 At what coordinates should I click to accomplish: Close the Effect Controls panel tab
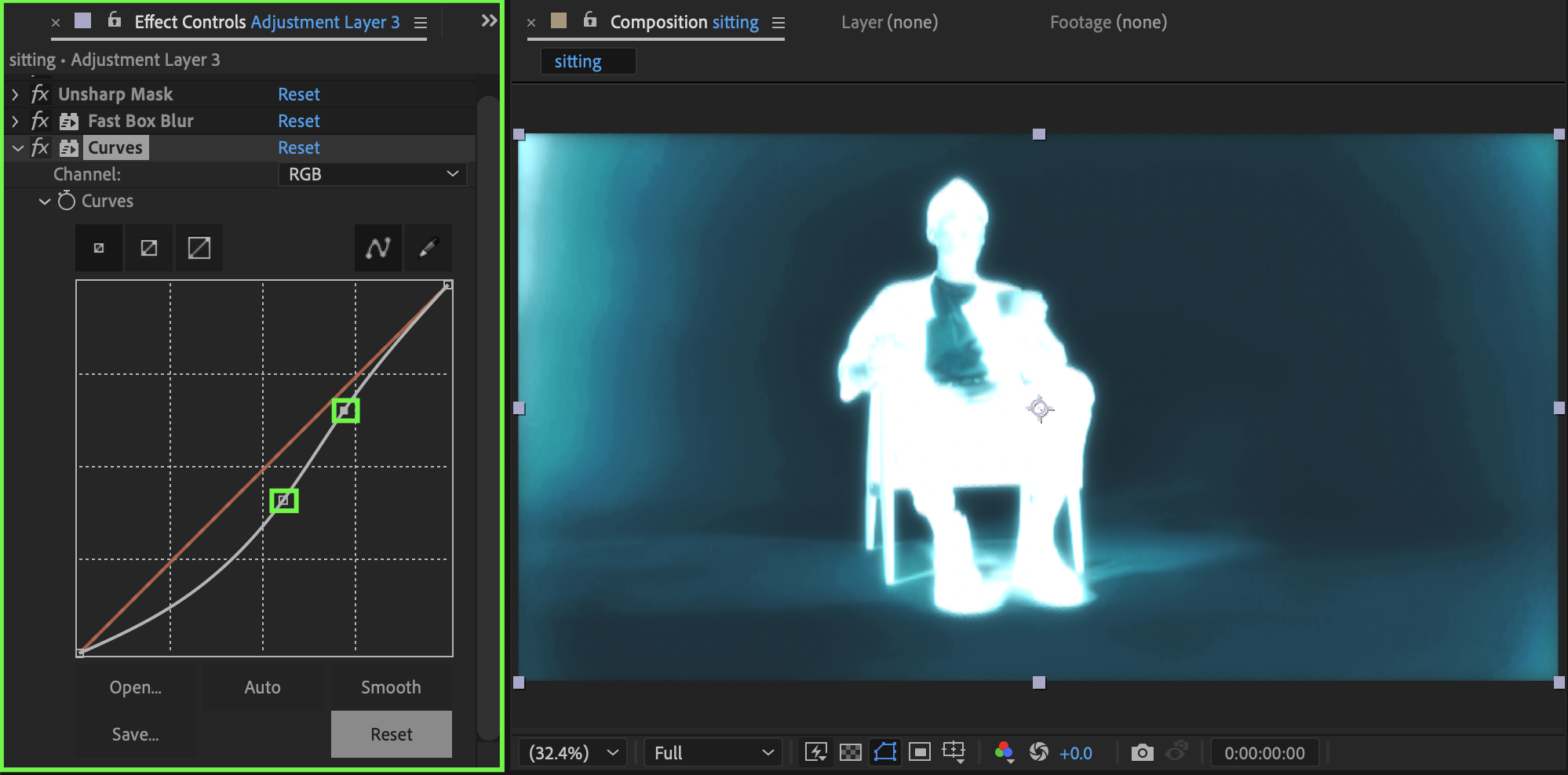point(56,23)
